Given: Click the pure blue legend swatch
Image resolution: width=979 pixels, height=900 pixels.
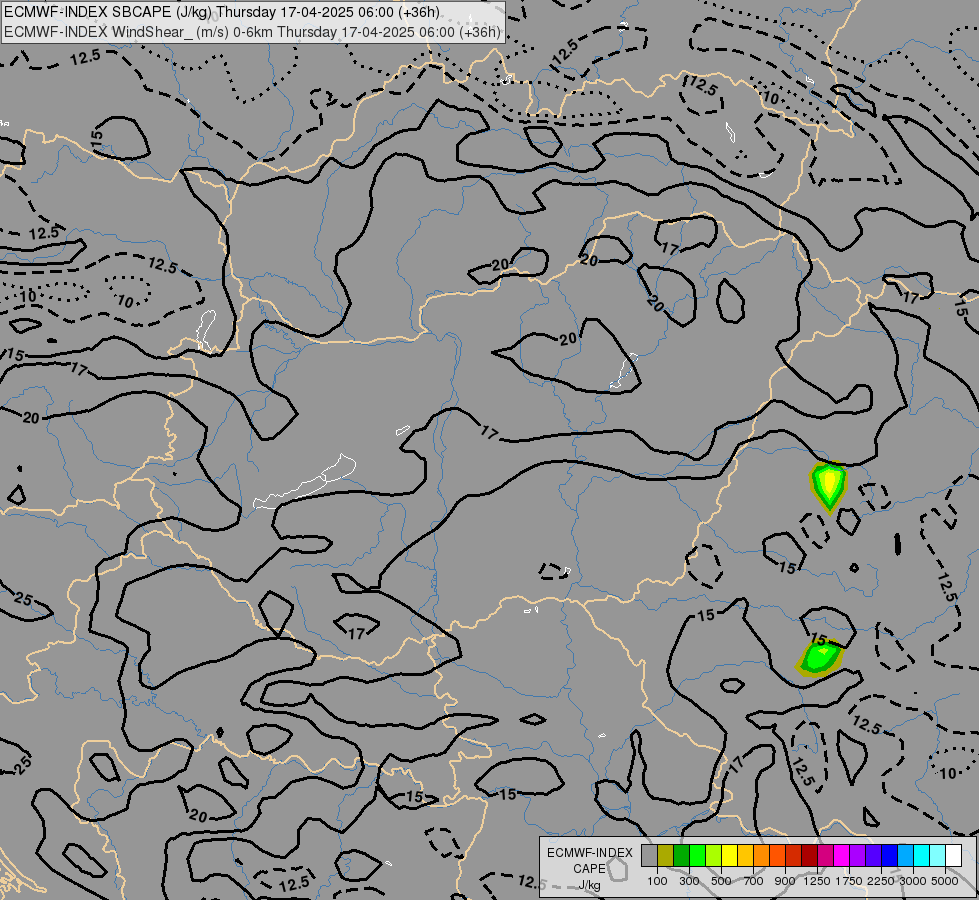Looking at the screenshot, I should (890, 855).
